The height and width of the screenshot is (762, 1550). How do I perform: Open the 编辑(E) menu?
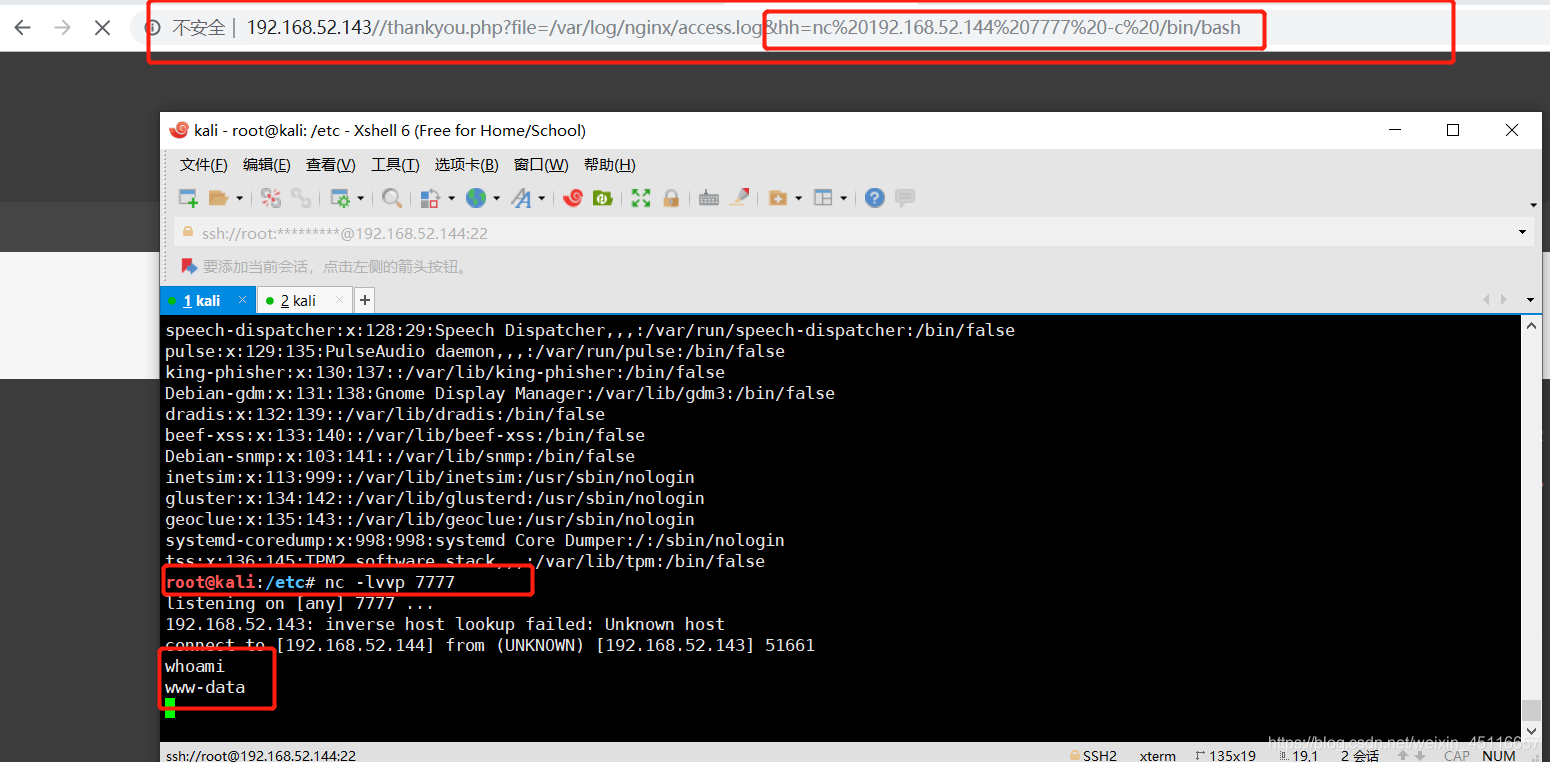tap(267, 165)
